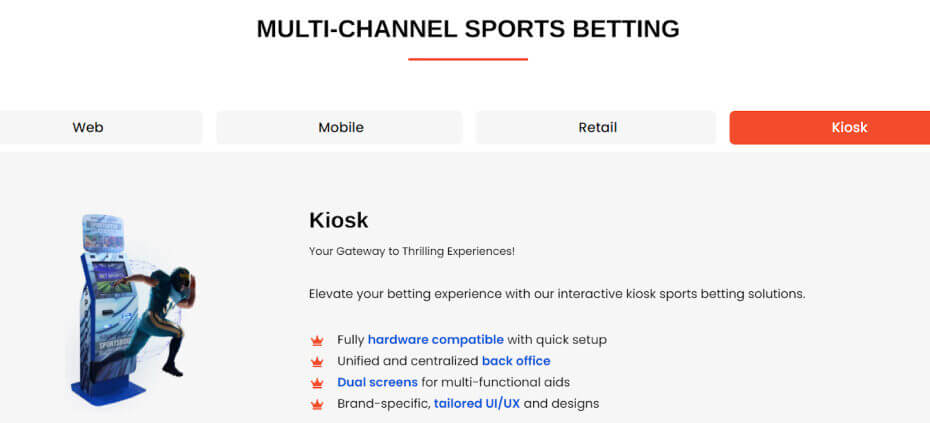Viewport: 930px width, 423px height.
Task: Open the Dual screens link
Action: pos(377,382)
